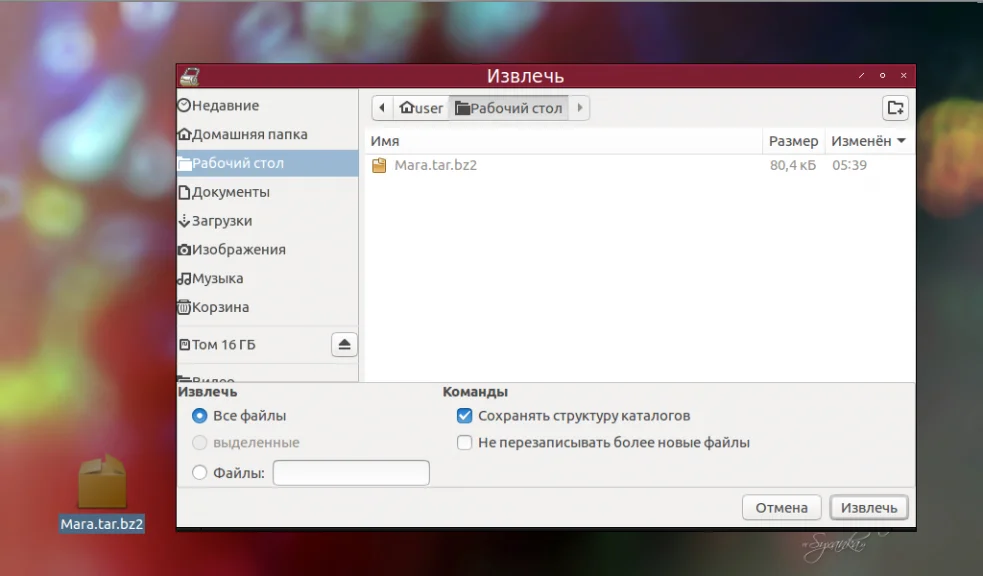
Task: Click the 05:39 modified time cell
Action: (x=849, y=165)
